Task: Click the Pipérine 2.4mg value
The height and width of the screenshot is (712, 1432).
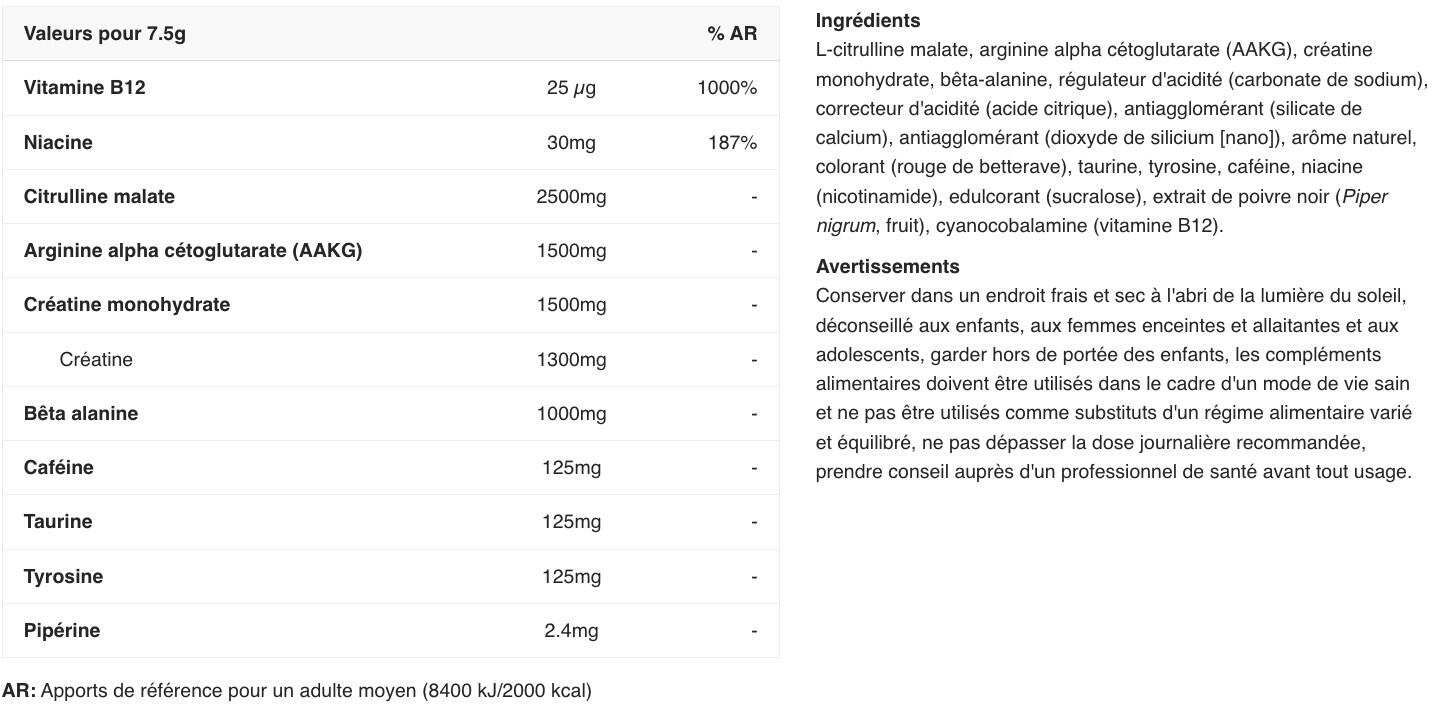Action: [571, 631]
